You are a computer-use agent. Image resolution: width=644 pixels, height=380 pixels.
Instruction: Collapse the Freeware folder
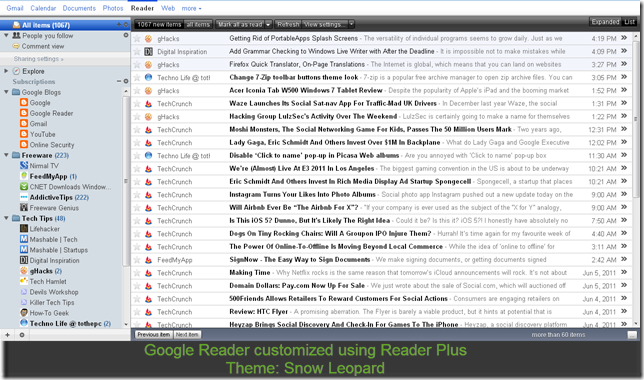(6, 155)
